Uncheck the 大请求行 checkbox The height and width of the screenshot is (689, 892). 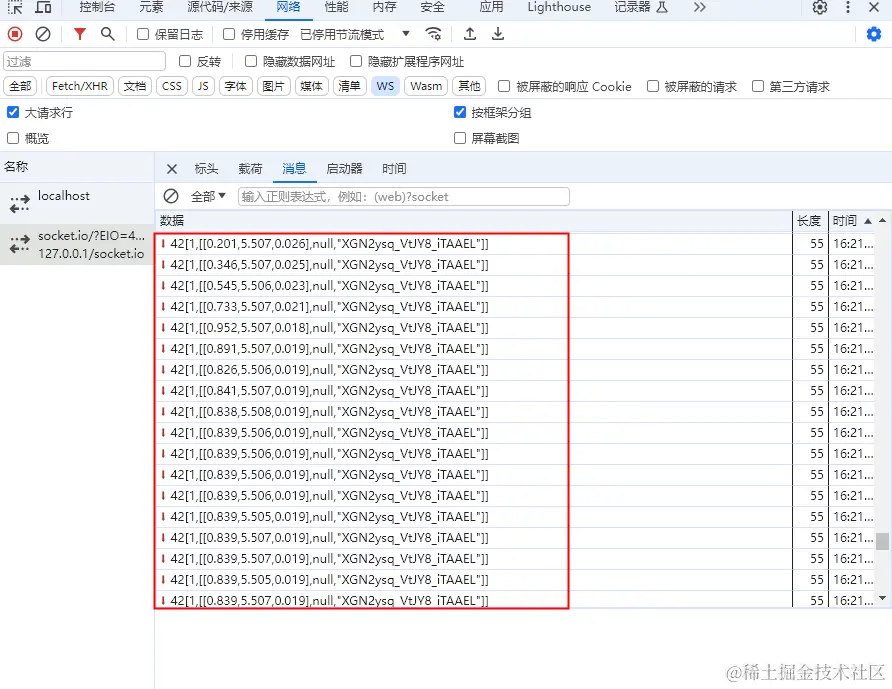pos(13,112)
